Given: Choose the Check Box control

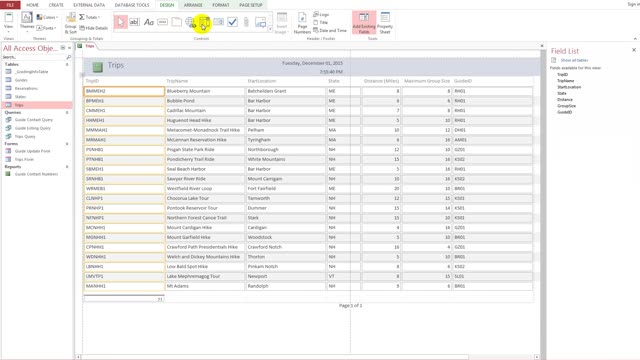Looking at the screenshot, I should [232, 22].
